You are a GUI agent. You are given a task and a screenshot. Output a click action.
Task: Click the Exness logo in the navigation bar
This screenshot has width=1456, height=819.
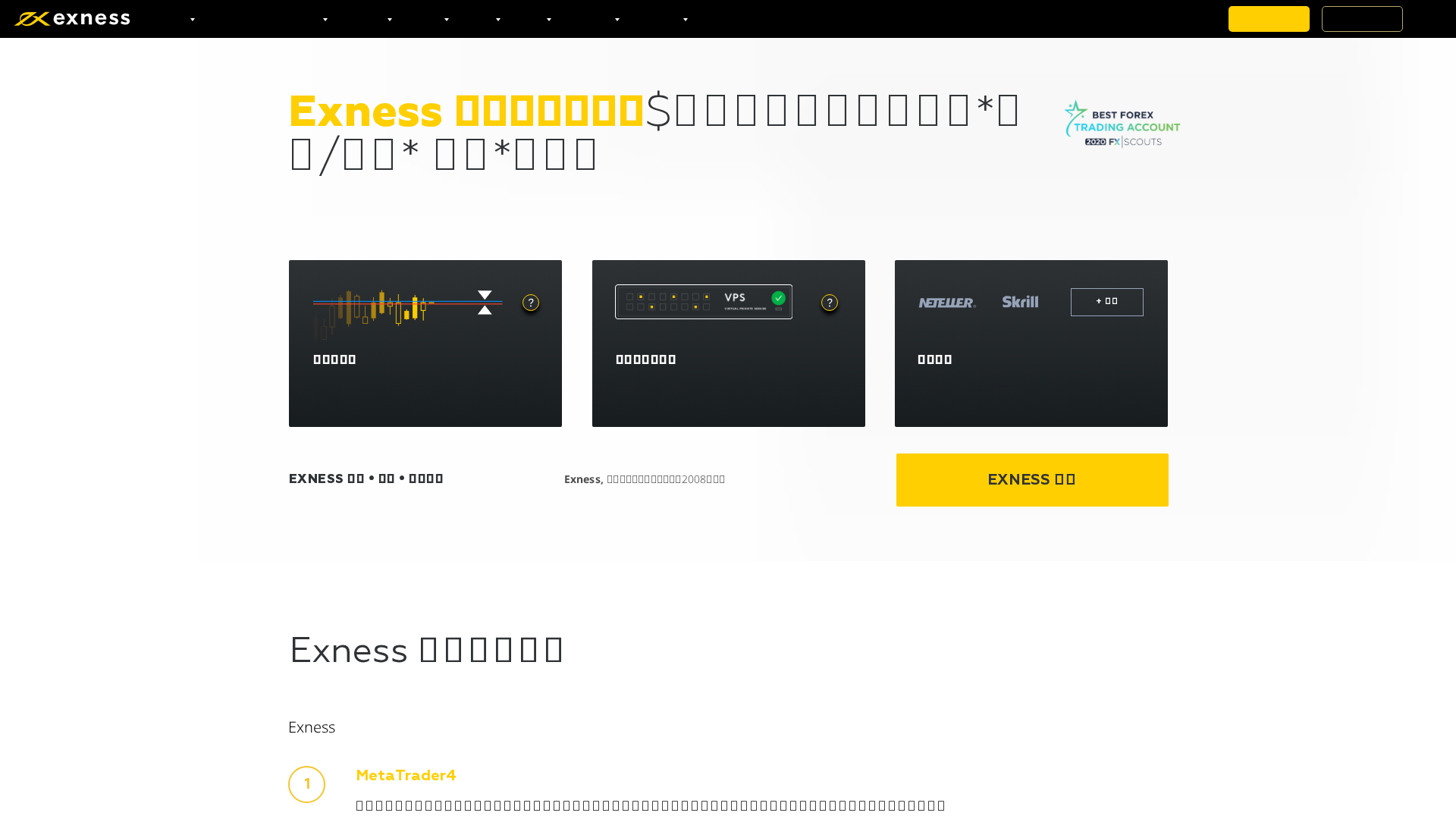tap(73, 18)
